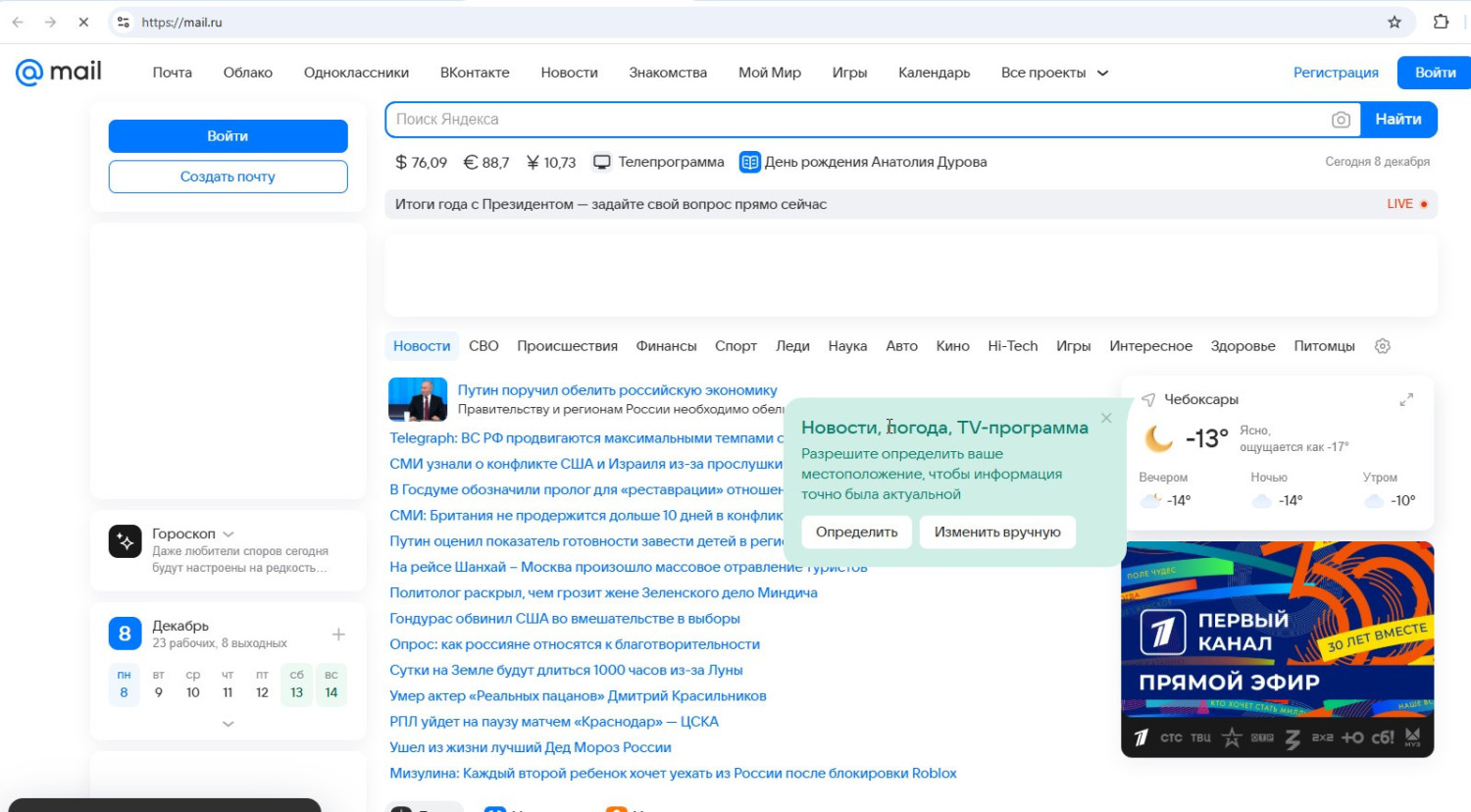This screenshot has width=1471, height=812.
Task: Expand the Гороскоп sign chevron
Action: (x=228, y=534)
